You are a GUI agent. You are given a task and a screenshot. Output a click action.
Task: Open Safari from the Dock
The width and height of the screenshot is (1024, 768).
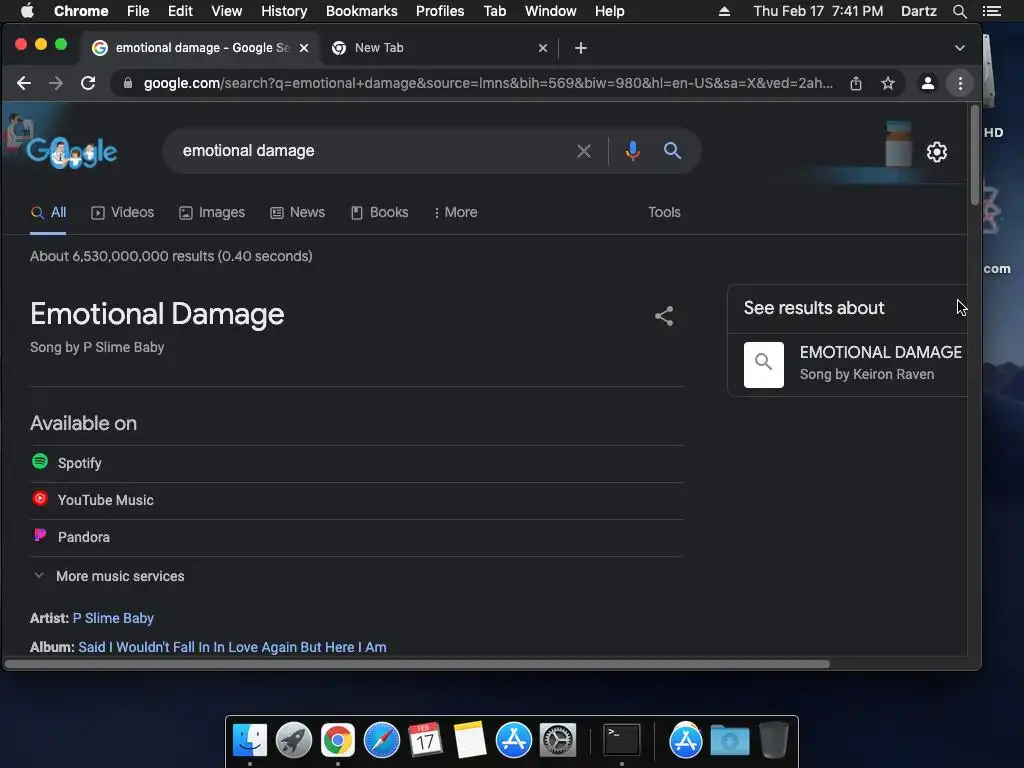coord(382,740)
